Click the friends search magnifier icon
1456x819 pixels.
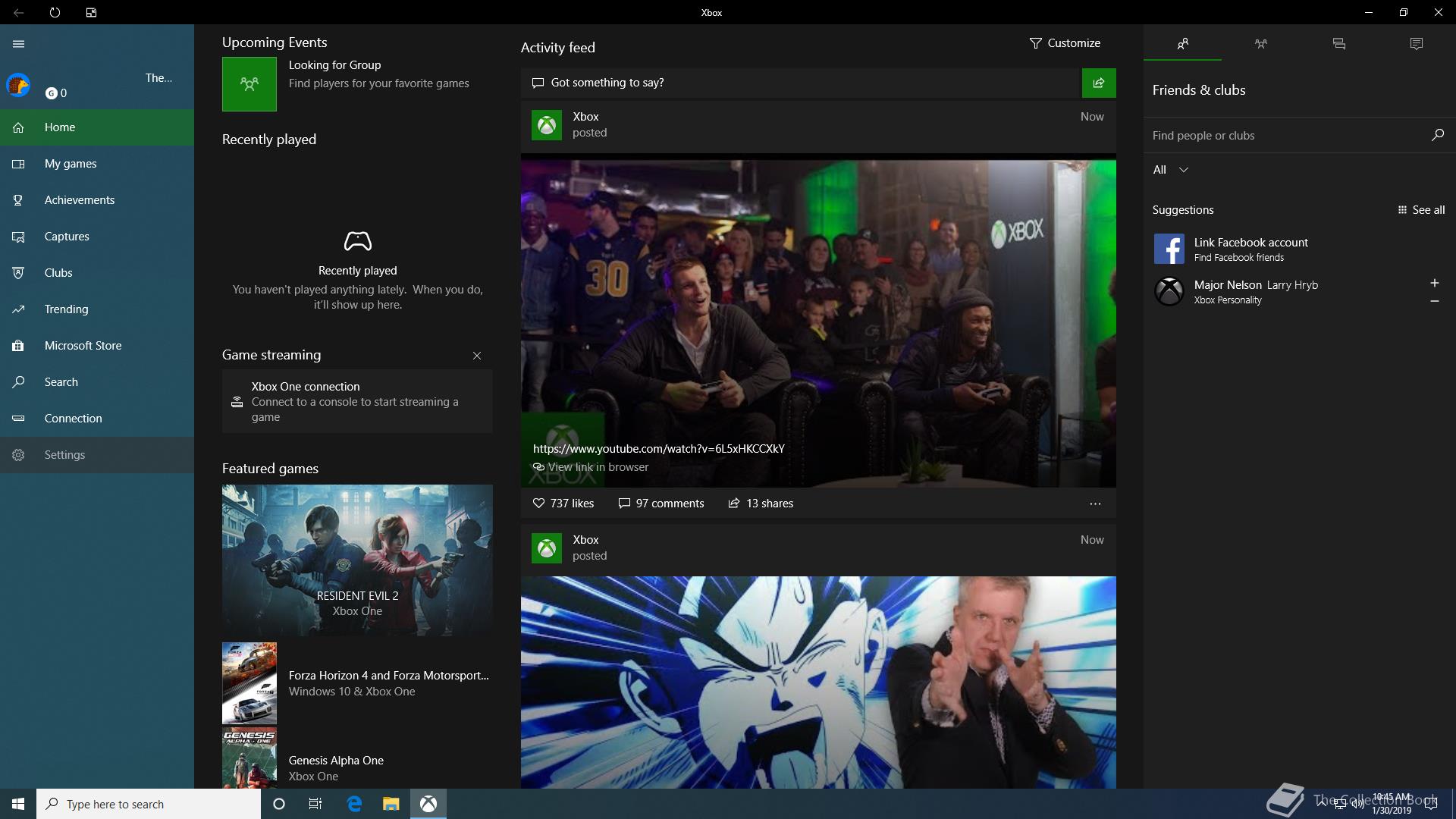coord(1437,135)
